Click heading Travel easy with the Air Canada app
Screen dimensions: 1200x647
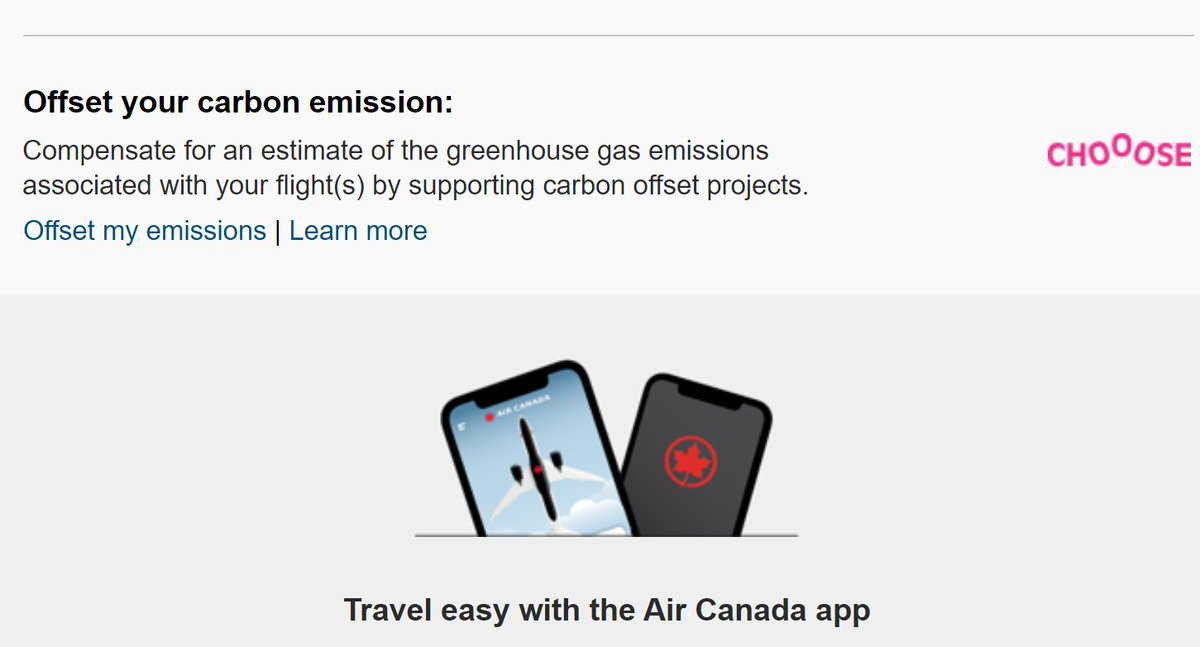point(607,610)
